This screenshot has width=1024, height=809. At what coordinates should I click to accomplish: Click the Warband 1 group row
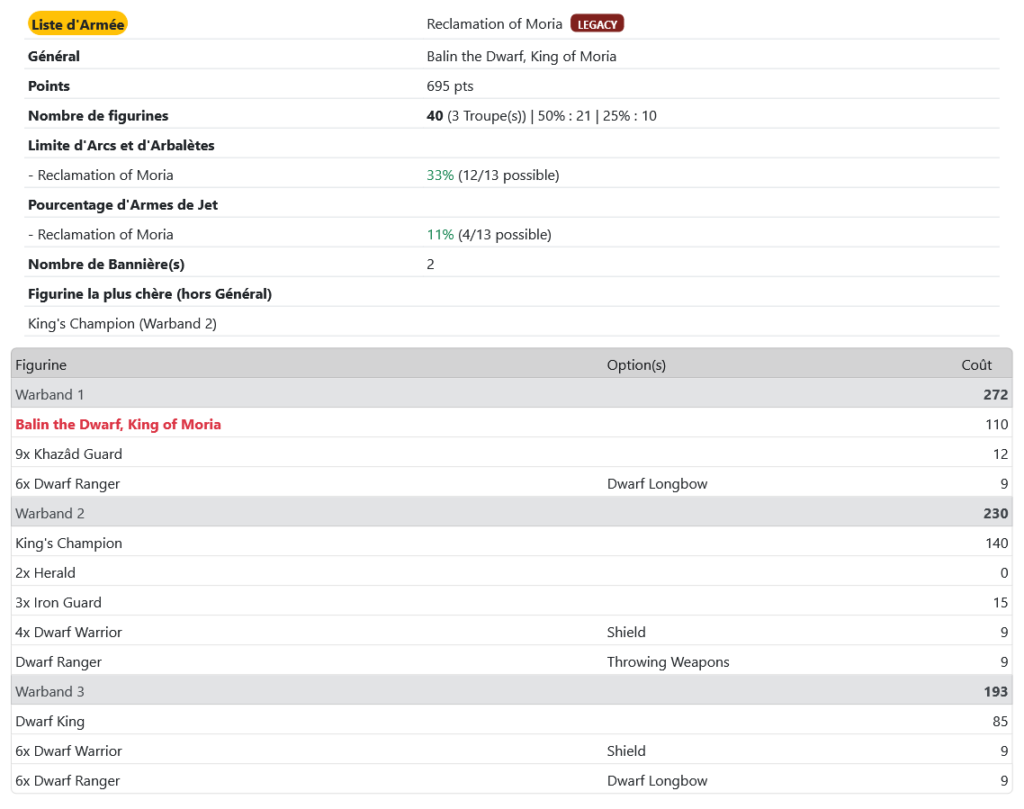click(x=511, y=394)
